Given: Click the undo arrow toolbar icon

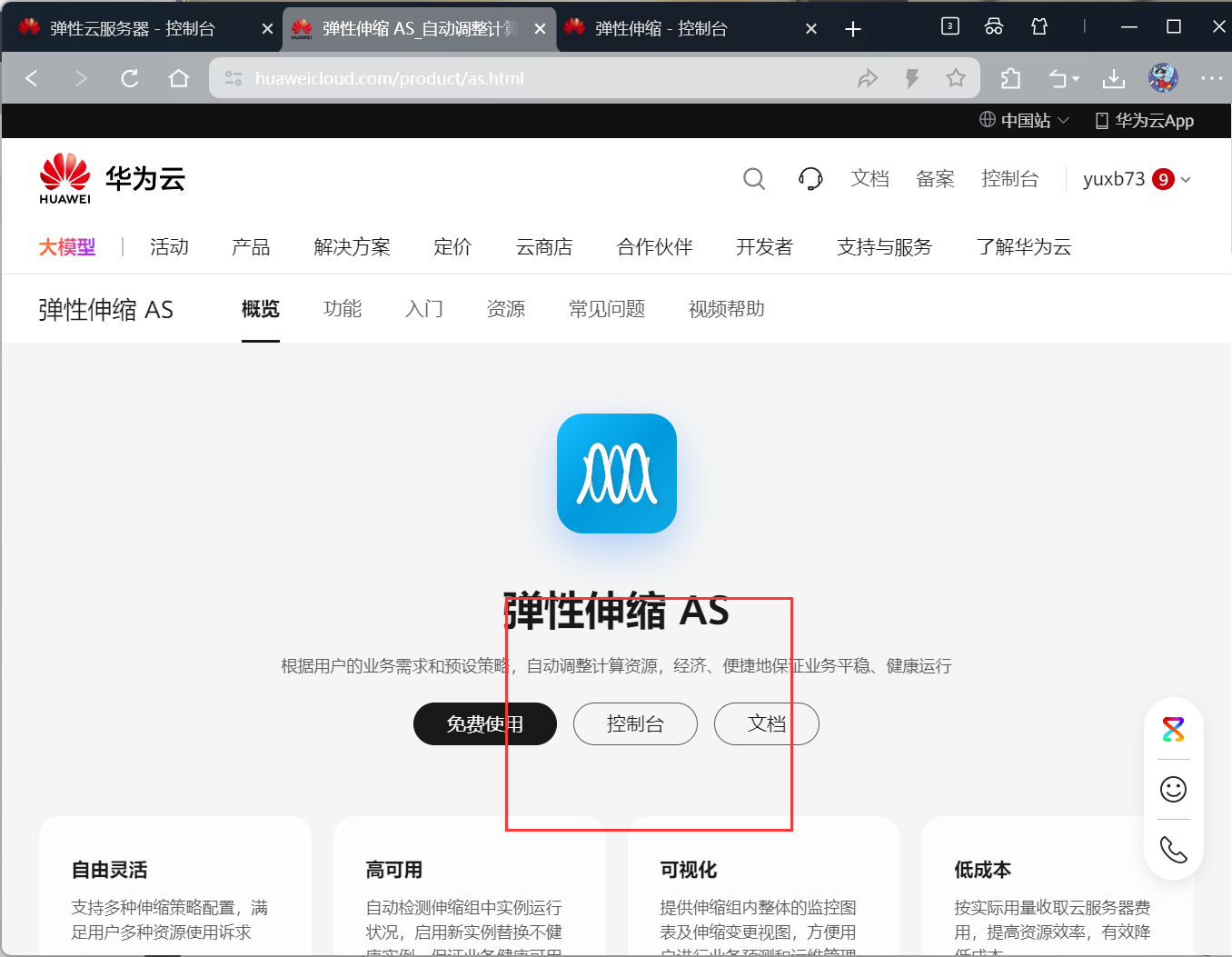Looking at the screenshot, I should pyautogui.click(x=1058, y=79).
